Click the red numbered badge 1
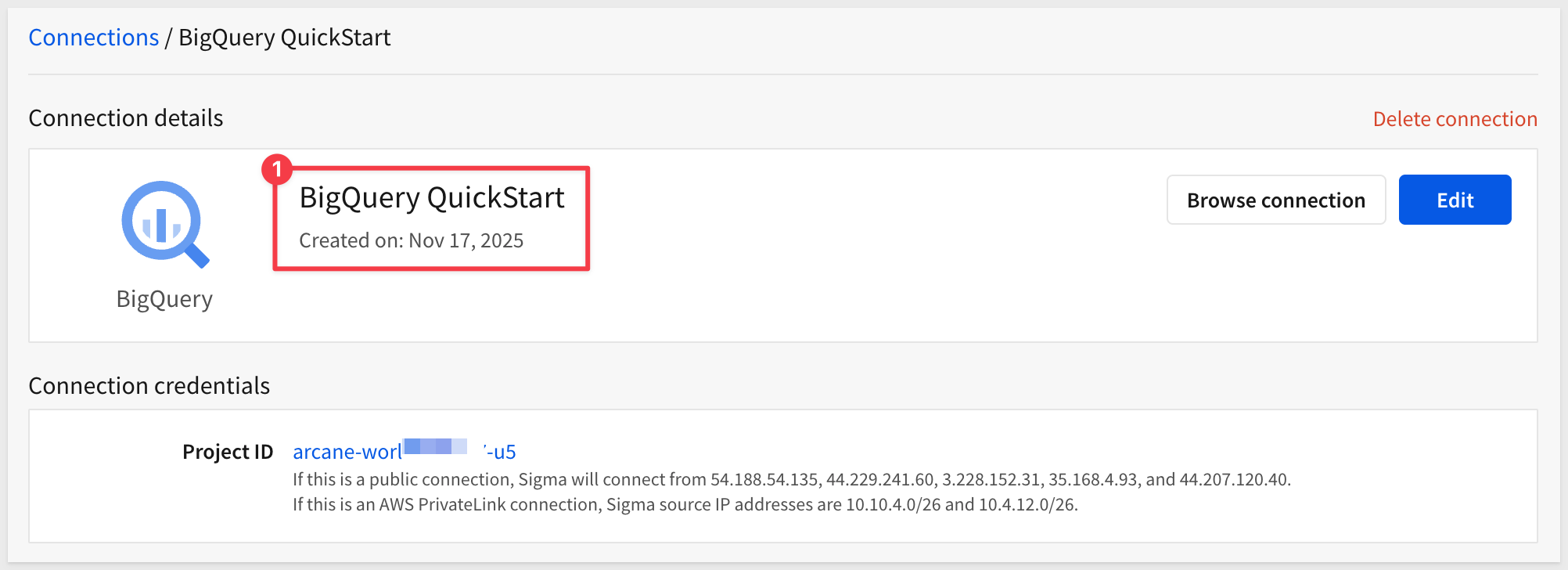 tap(277, 169)
